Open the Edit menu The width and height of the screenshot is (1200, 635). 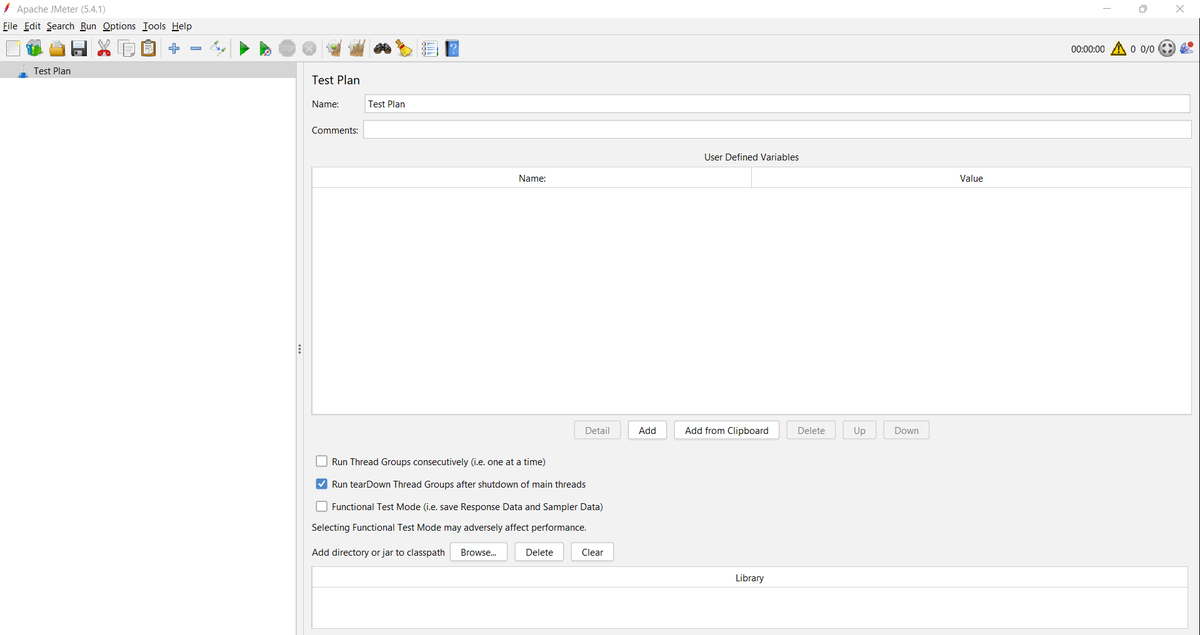point(32,26)
